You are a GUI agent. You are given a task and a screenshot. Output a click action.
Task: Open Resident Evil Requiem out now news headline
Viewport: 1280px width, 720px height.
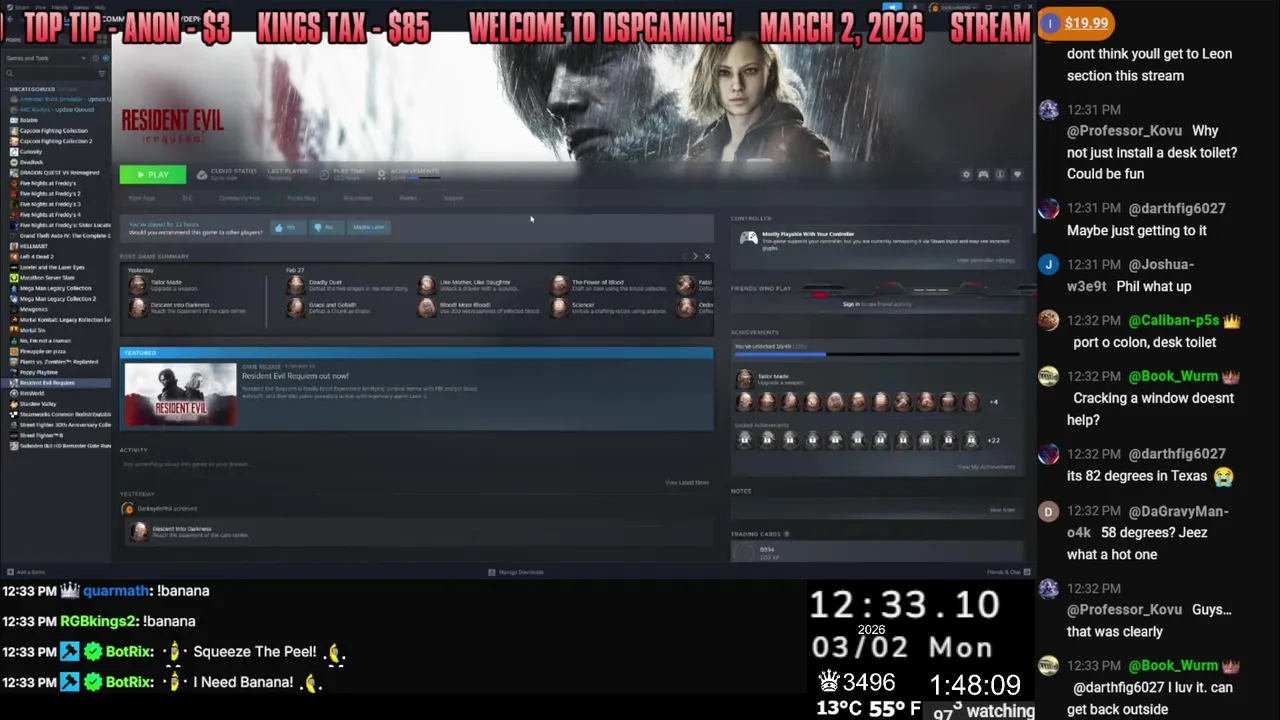(x=295, y=376)
